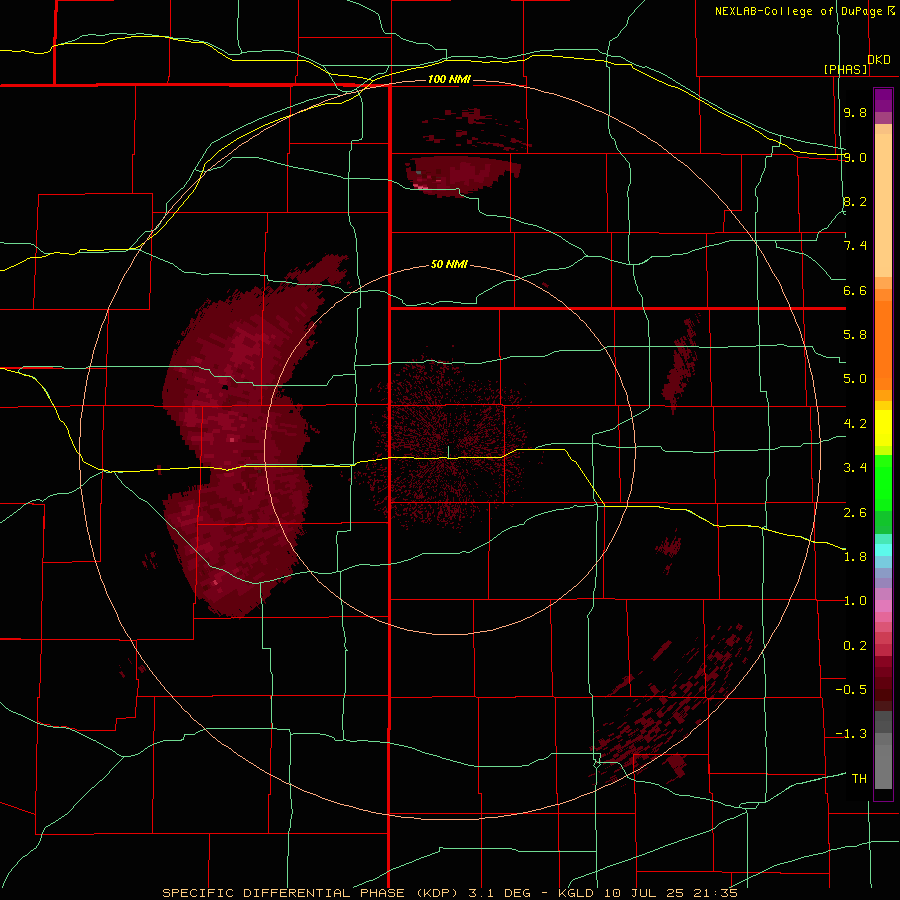
Task: Pick the cyan segment of the color bar
Action: pos(883,549)
